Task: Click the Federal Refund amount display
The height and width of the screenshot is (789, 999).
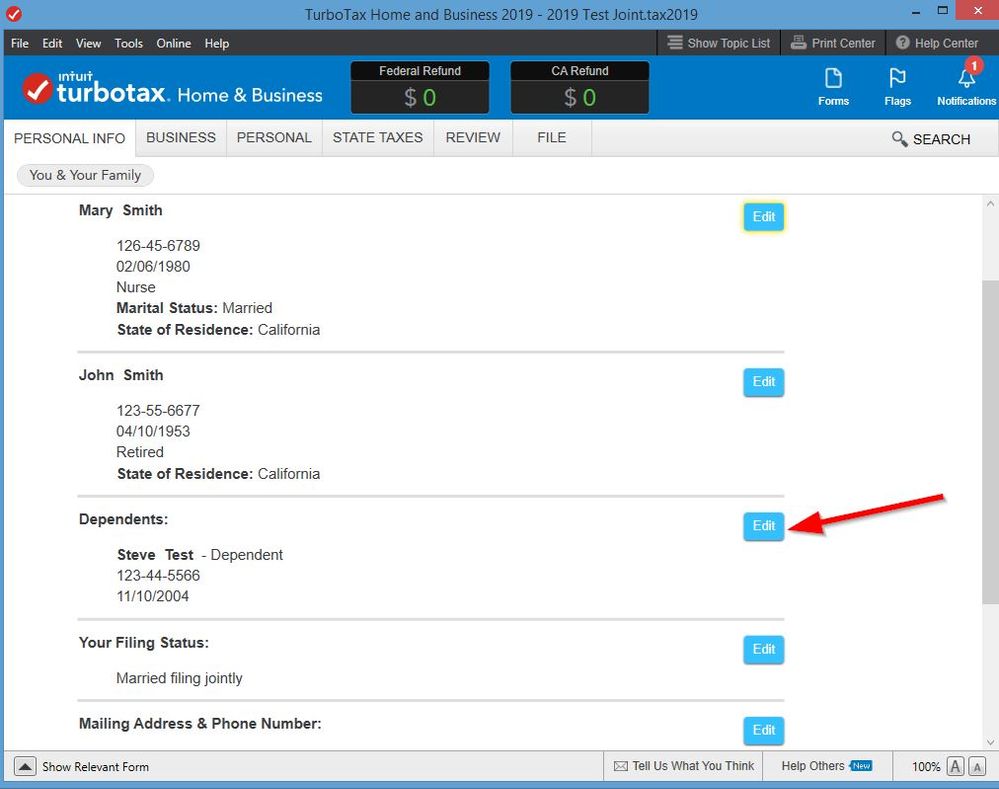Action: (420, 97)
